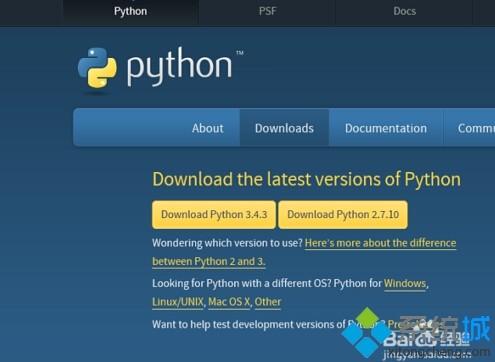This screenshot has height=362, width=495.
Task: Follow the Other platforms link
Action: pyautogui.click(x=268, y=302)
